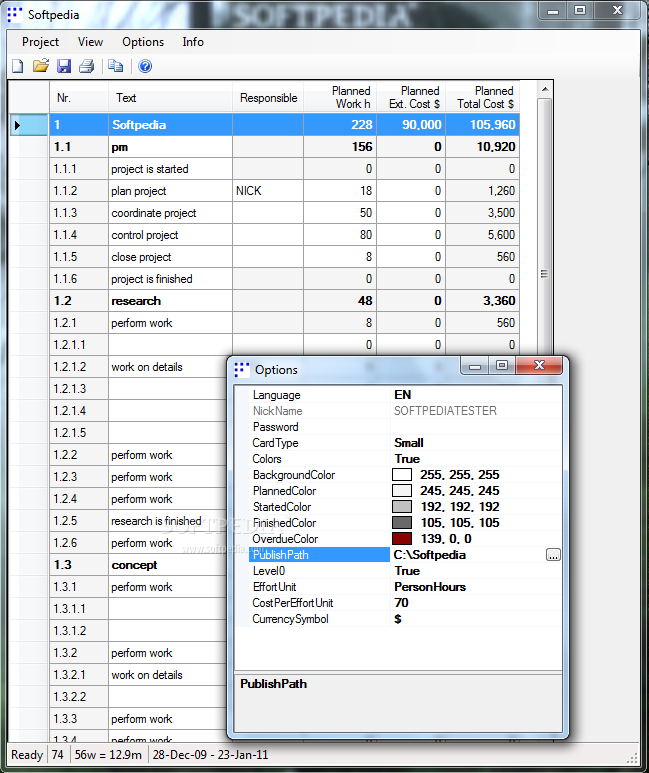
Task: Click the total cost cell 10,920
Action: [x=483, y=147]
